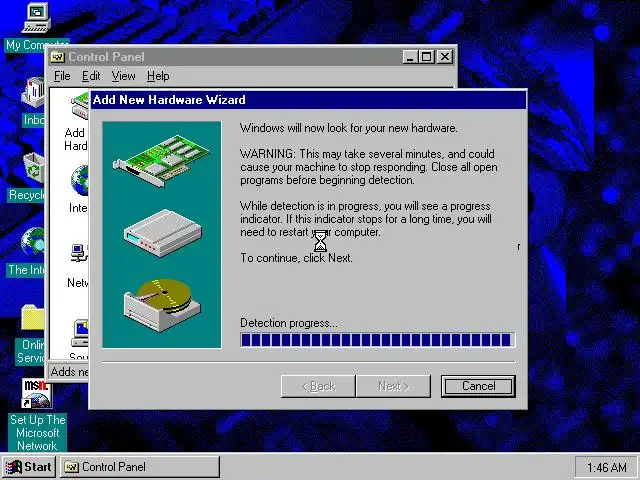Open the File menu in Control Panel
The height and width of the screenshot is (480, 640).
click(x=62, y=76)
